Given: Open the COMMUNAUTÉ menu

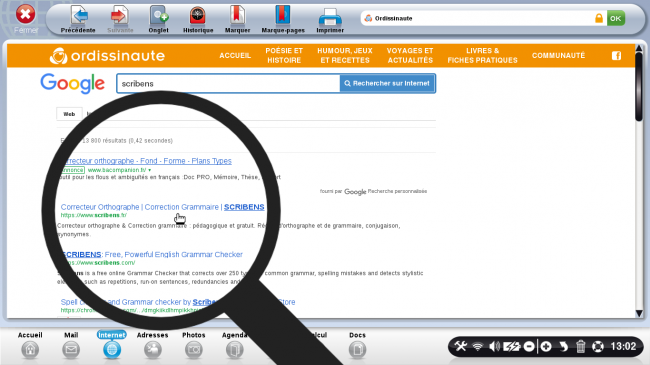Looking at the screenshot, I should click(x=558, y=56).
